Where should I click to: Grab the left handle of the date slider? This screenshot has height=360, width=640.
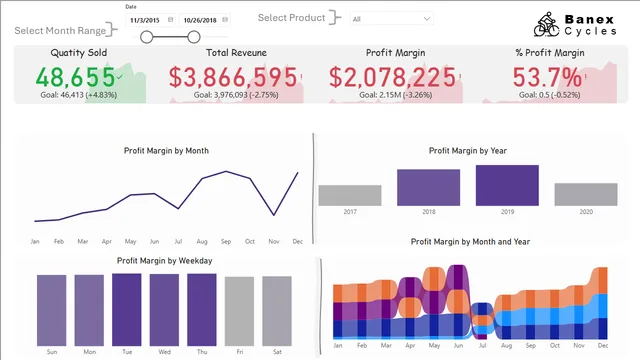tap(147, 37)
